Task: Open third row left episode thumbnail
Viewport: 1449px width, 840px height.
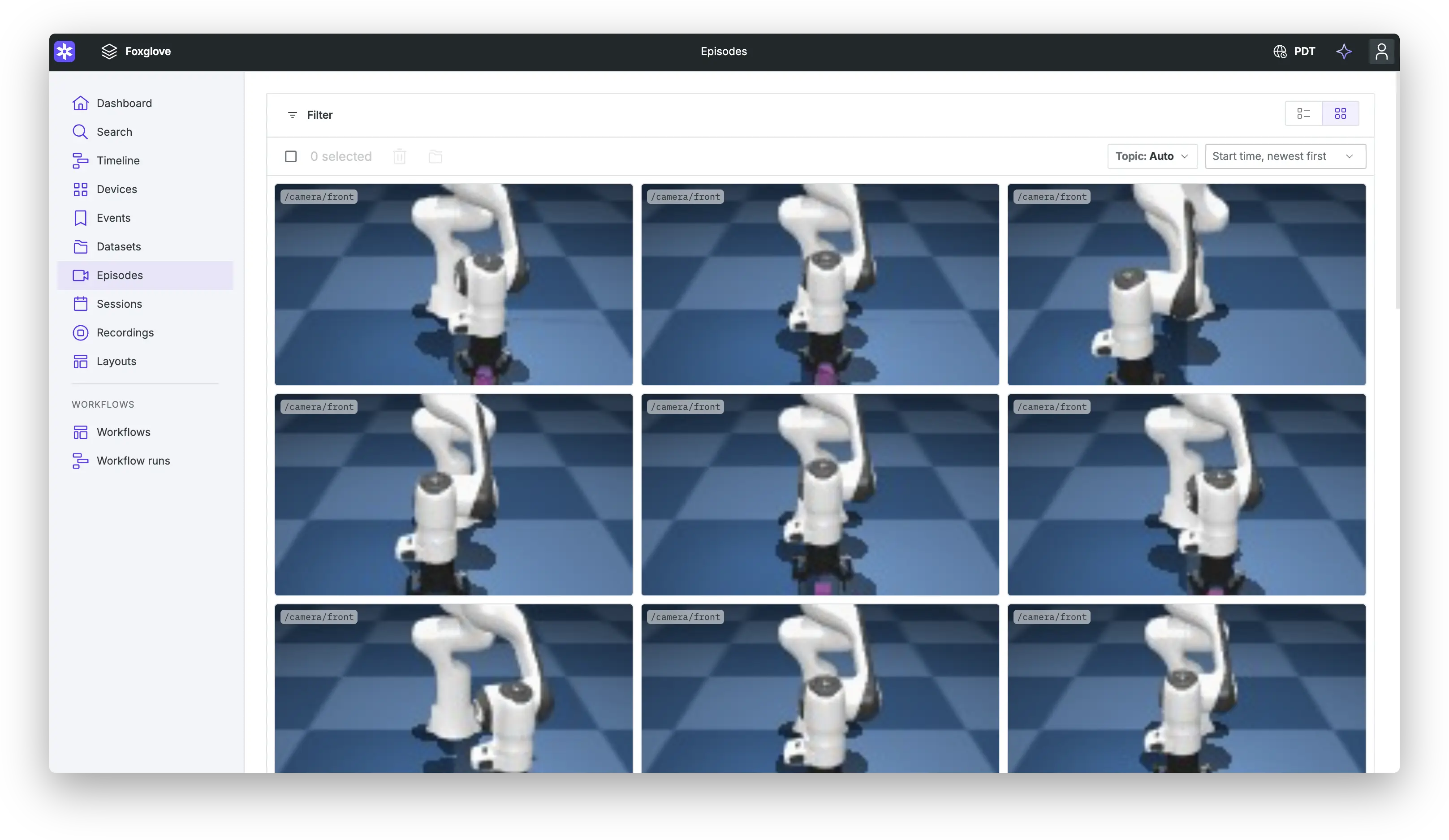Action: coord(454,688)
